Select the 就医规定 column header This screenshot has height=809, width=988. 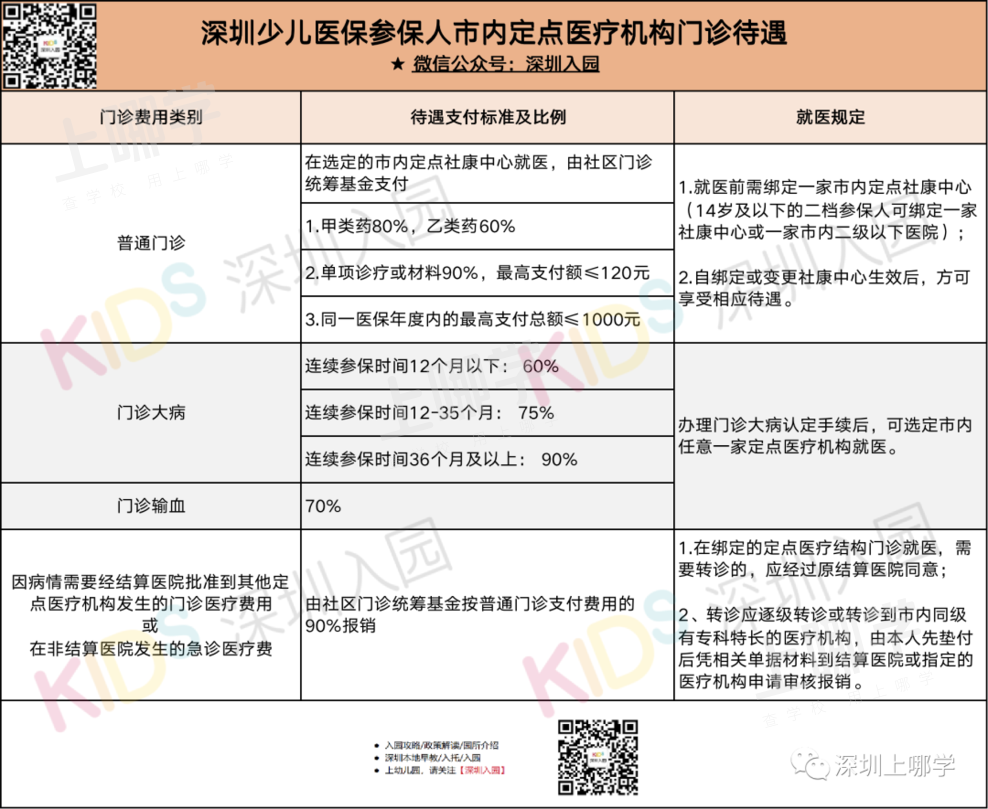click(830, 117)
